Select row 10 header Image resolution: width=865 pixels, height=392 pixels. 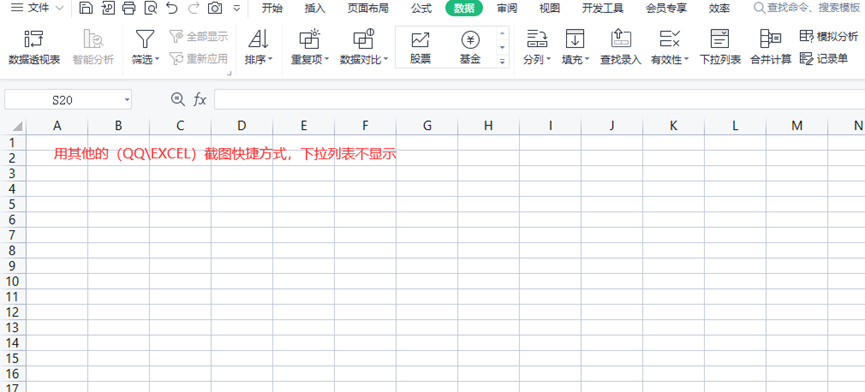click(x=13, y=281)
